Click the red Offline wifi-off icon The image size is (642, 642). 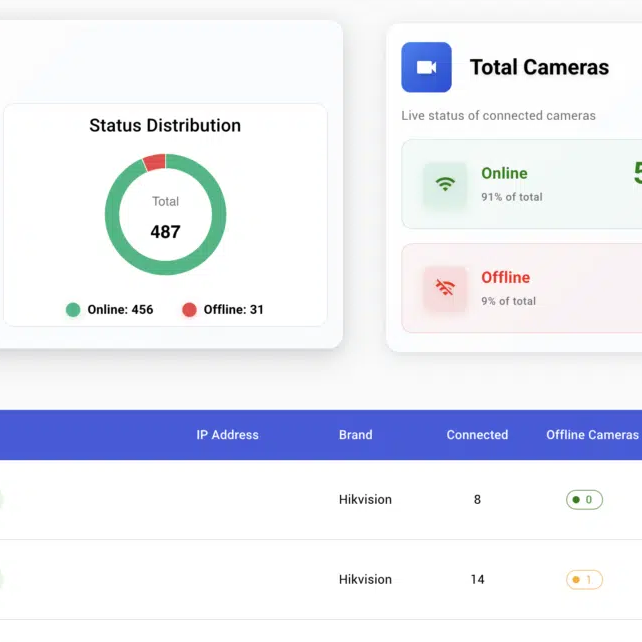pos(445,288)
